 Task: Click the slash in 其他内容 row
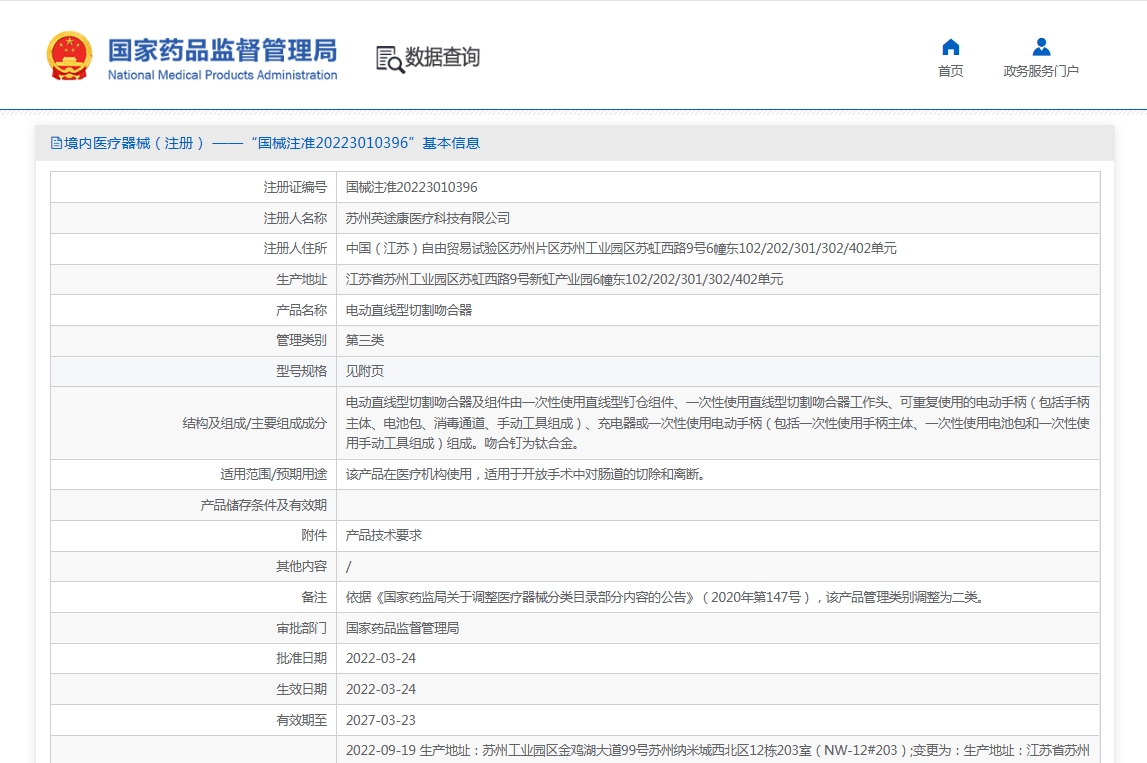[x=348, y=566]
